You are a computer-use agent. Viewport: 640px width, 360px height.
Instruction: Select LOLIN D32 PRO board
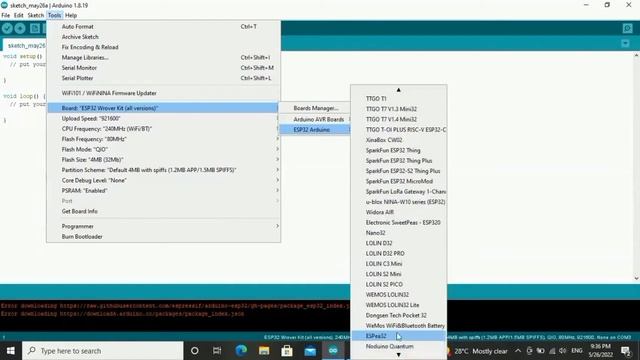point(398,253)
